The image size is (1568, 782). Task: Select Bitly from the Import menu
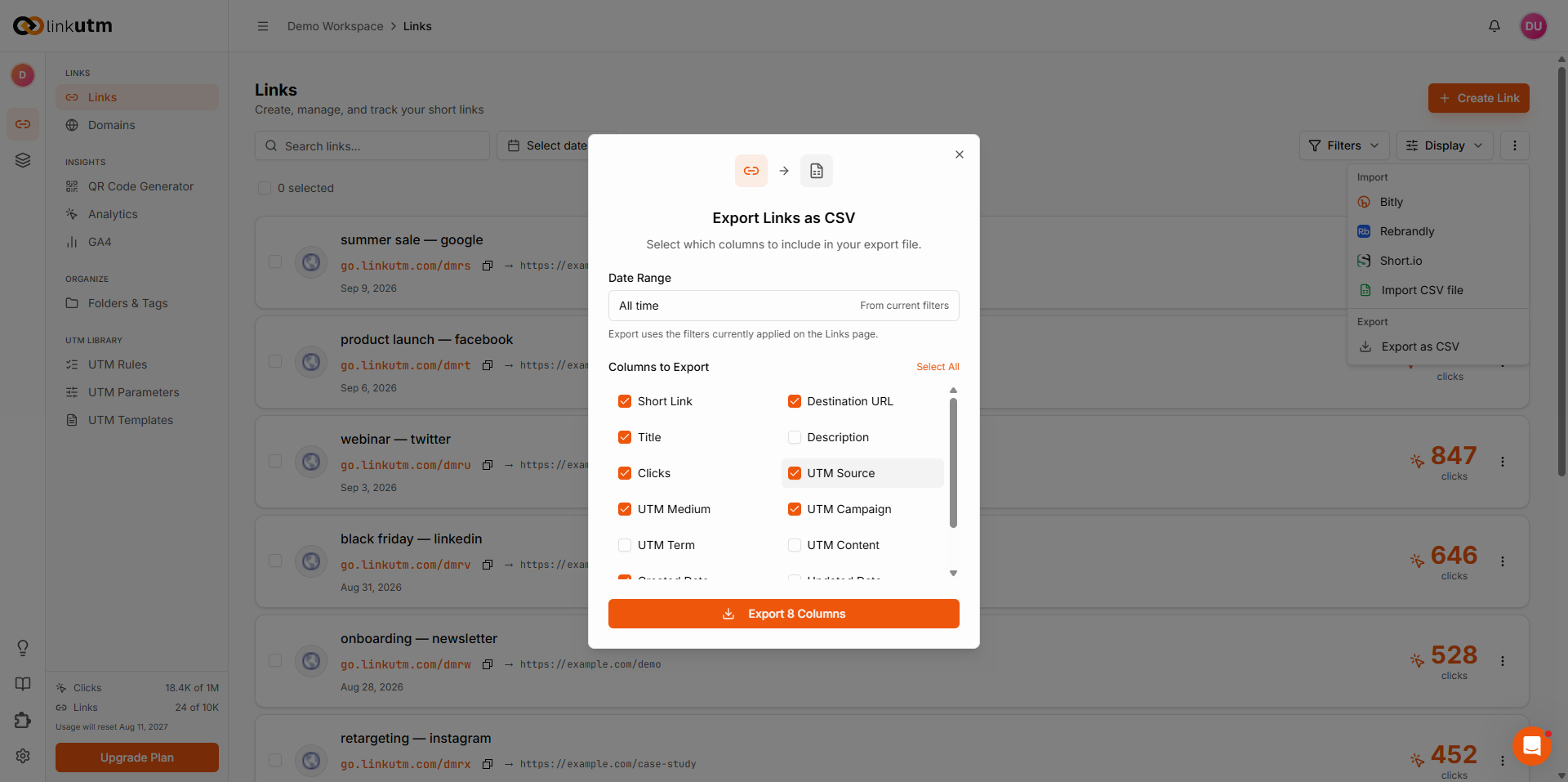[1437, 202]
